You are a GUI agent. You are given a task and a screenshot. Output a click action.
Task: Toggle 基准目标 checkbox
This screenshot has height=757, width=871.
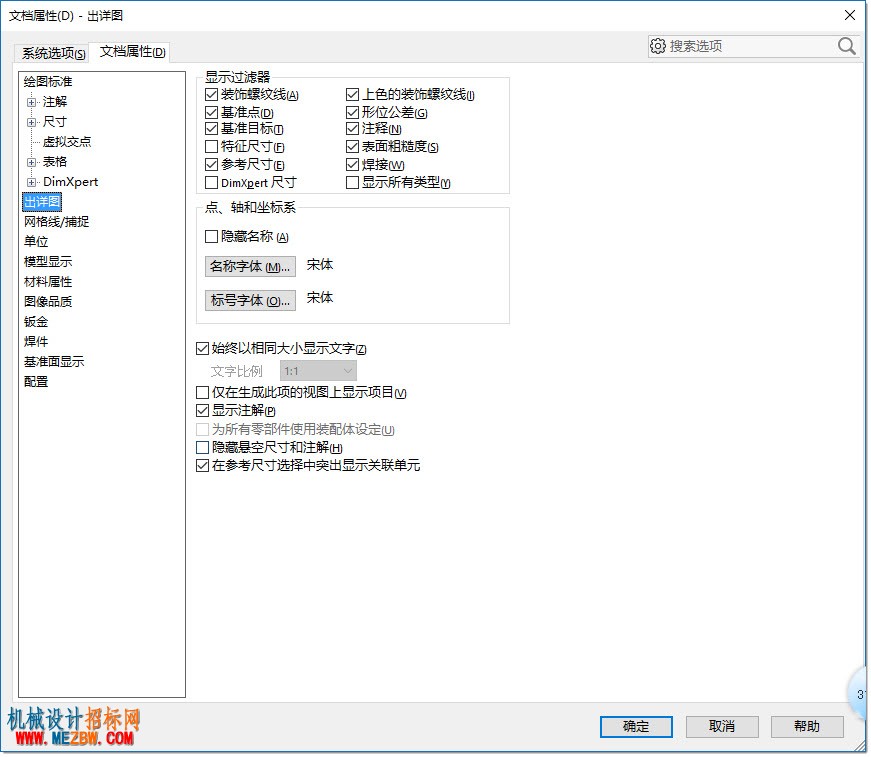click(x=212, y=129)
